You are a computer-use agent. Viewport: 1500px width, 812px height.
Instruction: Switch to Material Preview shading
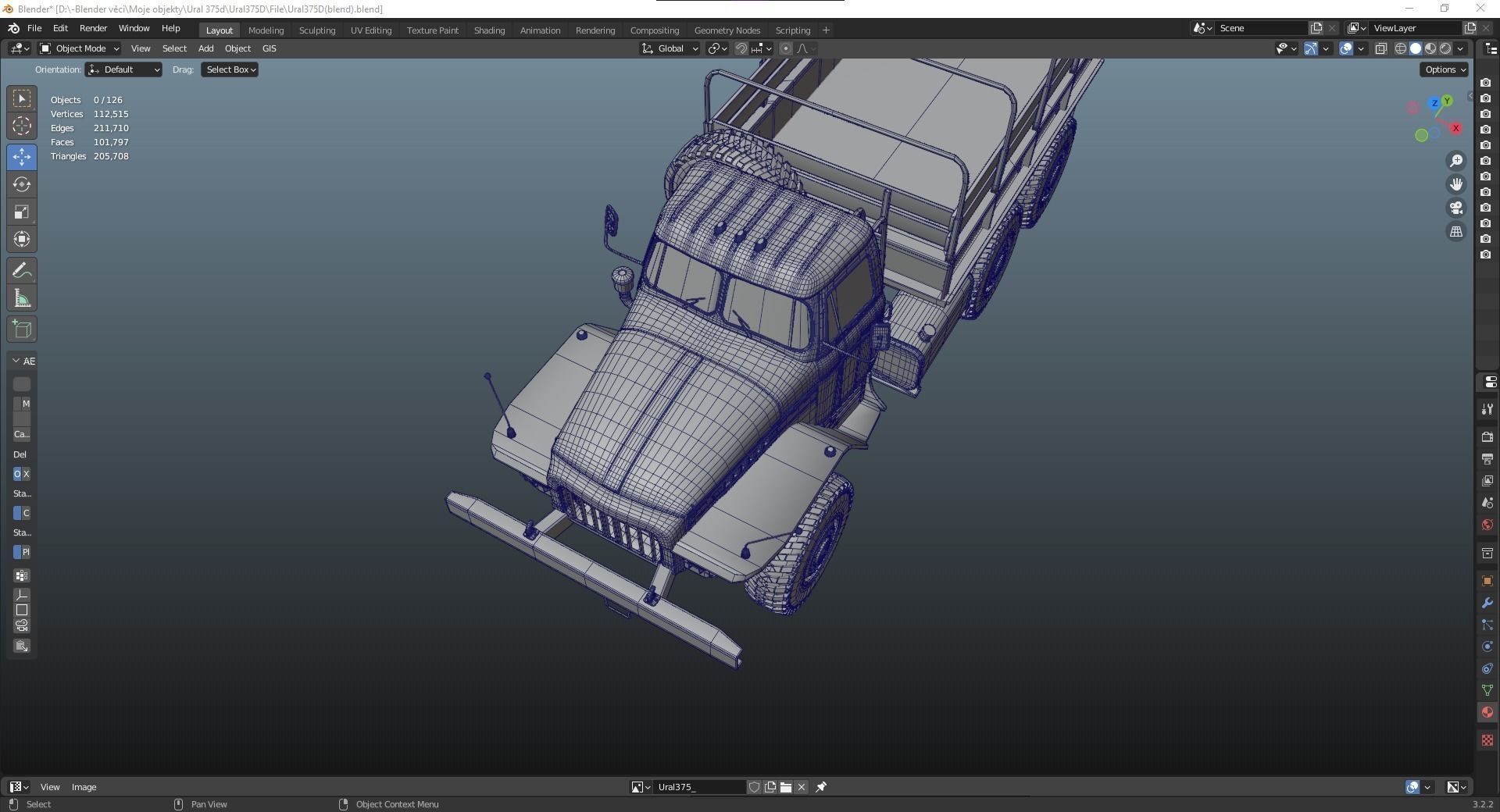pyautogui.click(x=1430, y=48)
